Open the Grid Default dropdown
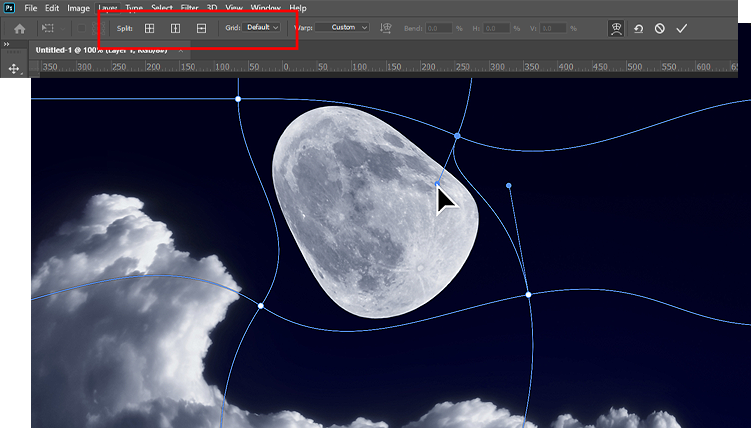This screenshot has height=428, width=751. (x=263, y=28)
